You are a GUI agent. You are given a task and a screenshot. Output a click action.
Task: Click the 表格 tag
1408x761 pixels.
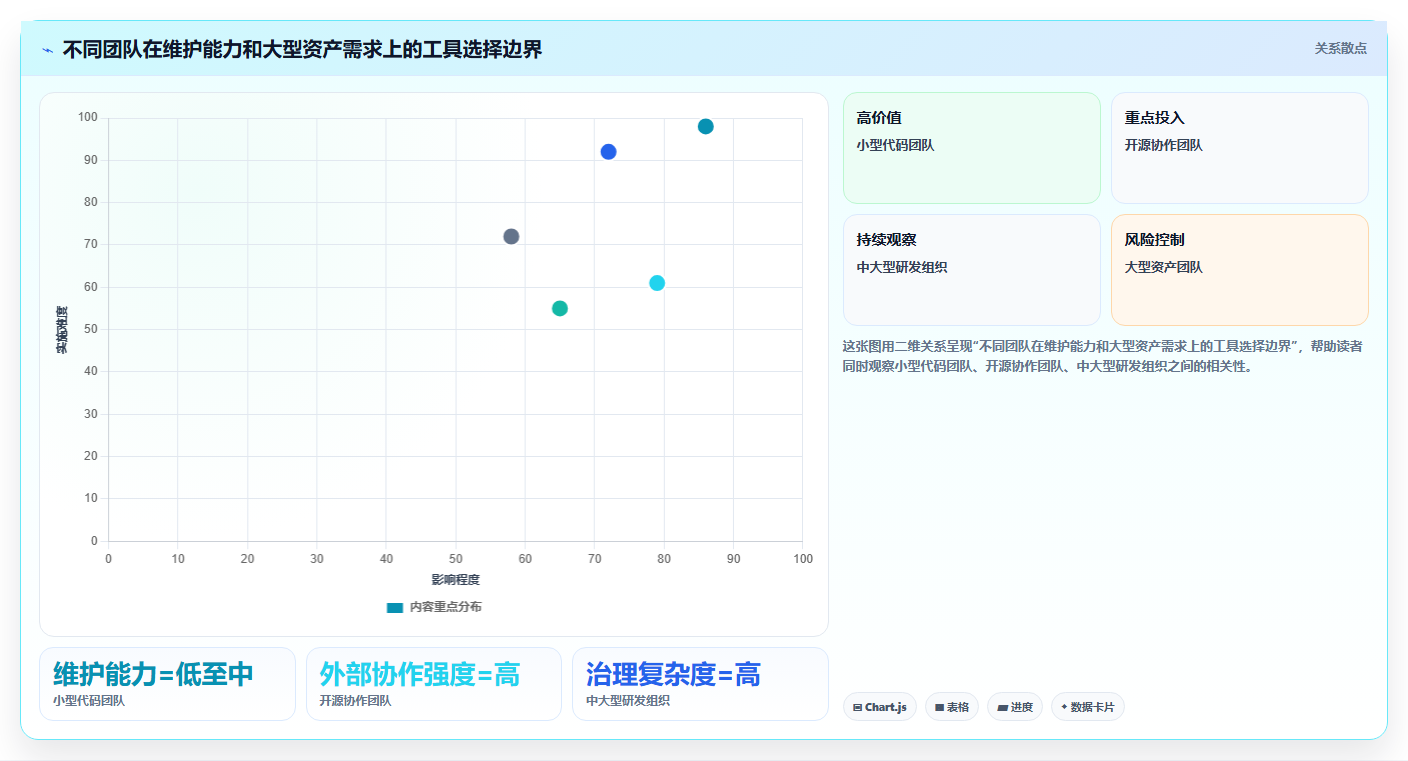pyautogui.click(x=952, y=707)
